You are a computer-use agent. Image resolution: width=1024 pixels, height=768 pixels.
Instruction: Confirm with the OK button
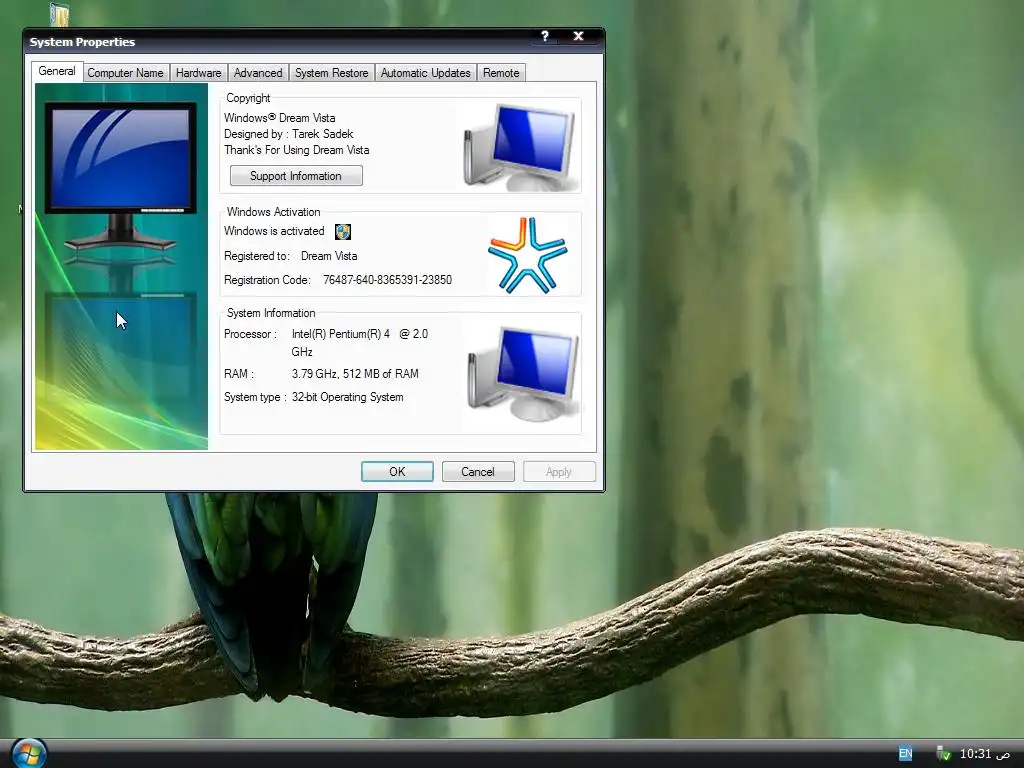(x=397, y=472)
